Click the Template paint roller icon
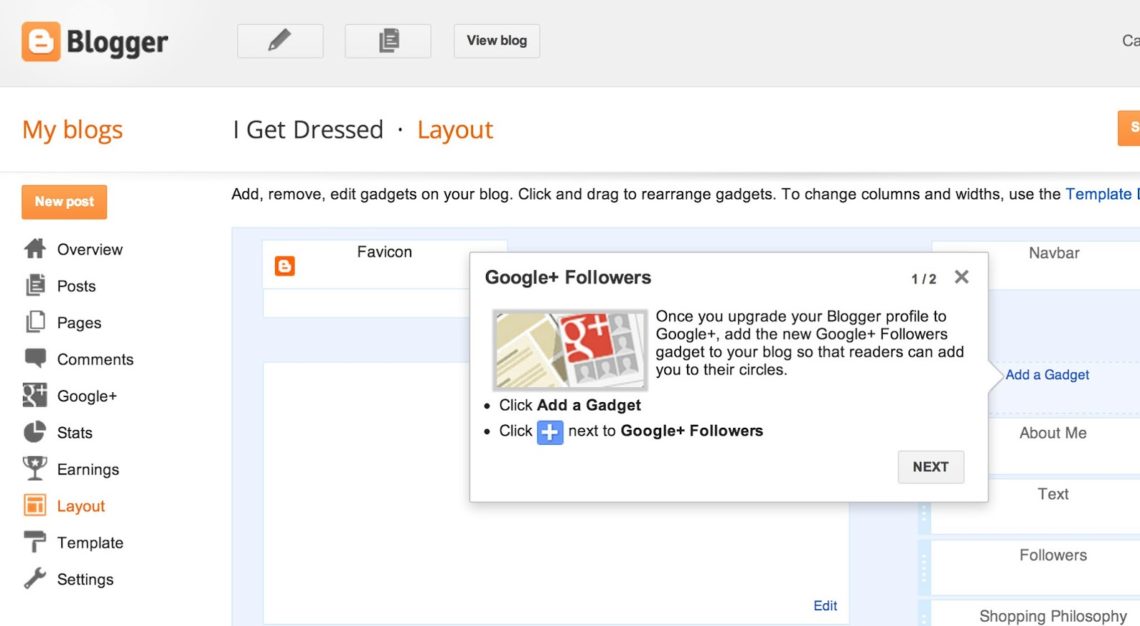Screen dimensions: 1140x626 (35, 542)
